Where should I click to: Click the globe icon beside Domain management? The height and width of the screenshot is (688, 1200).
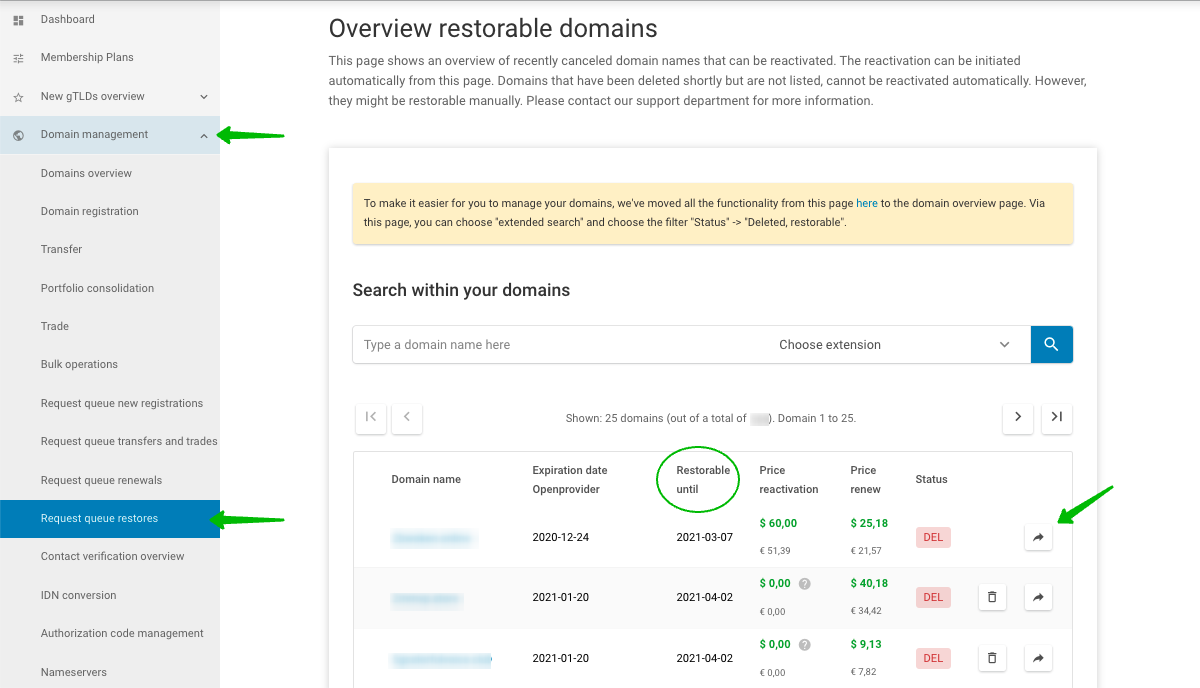(x=18, y=135)
